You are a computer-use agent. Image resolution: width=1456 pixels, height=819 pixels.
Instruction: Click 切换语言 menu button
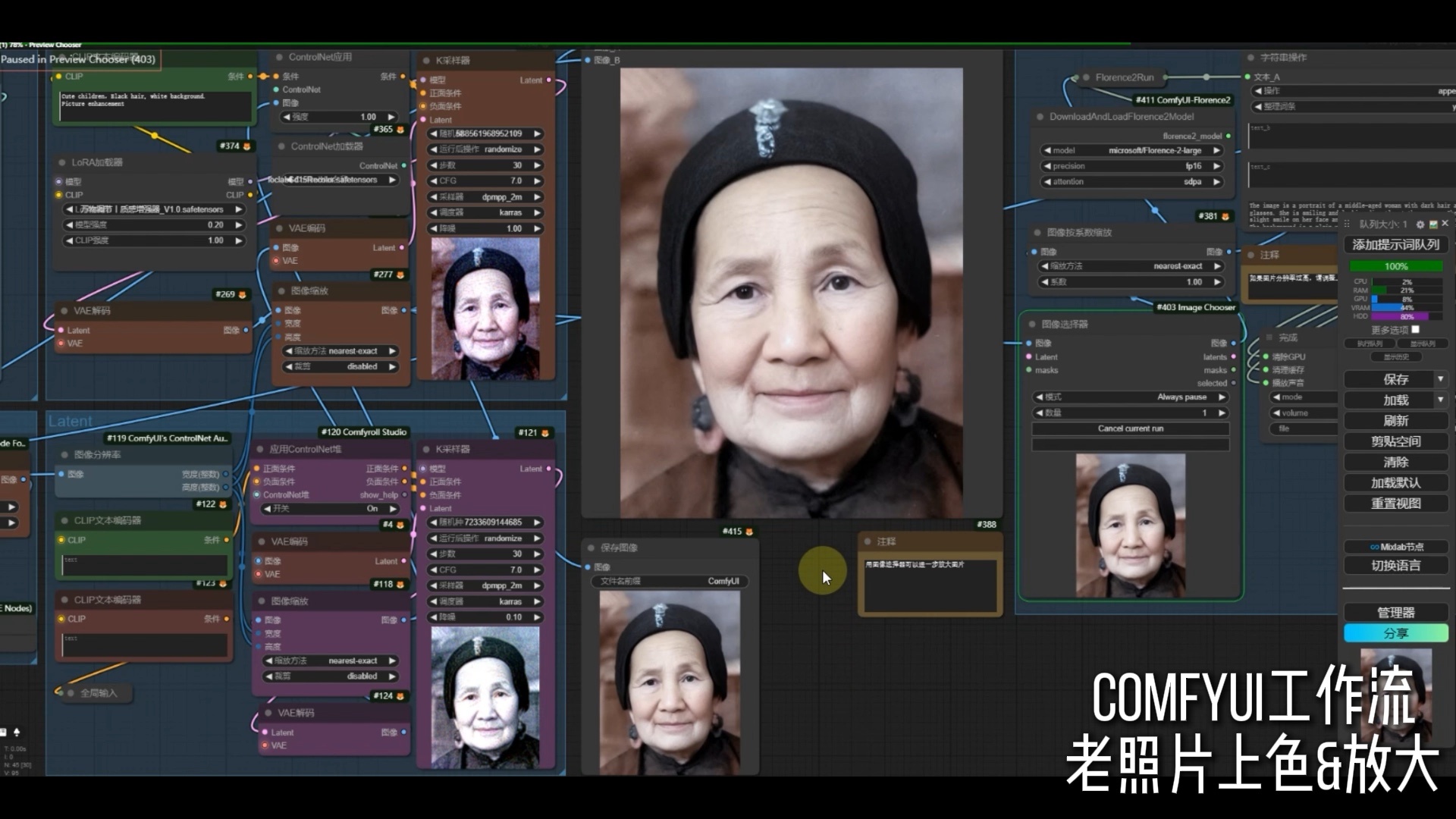point(1395,566)
